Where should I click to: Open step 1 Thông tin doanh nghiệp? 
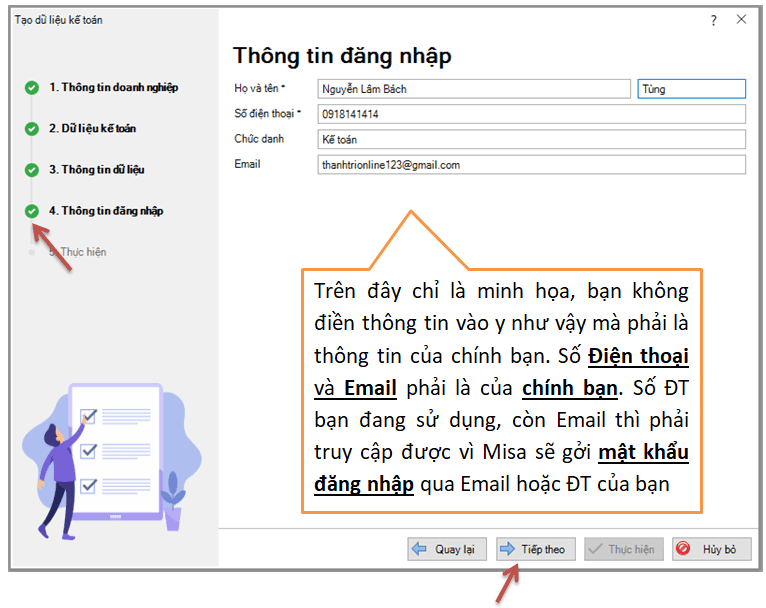[x=113, y=88]
